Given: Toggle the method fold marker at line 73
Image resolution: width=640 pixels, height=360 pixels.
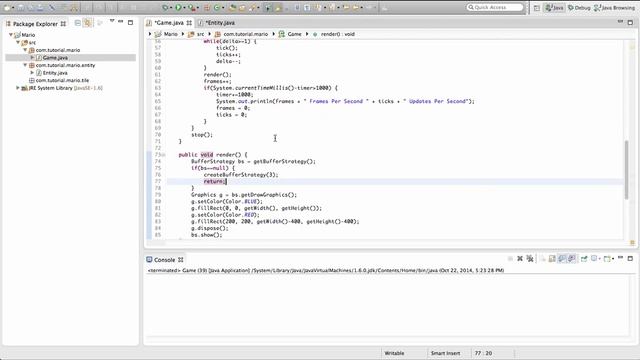Looking at the screenshot, I should [x=163, y=155].
